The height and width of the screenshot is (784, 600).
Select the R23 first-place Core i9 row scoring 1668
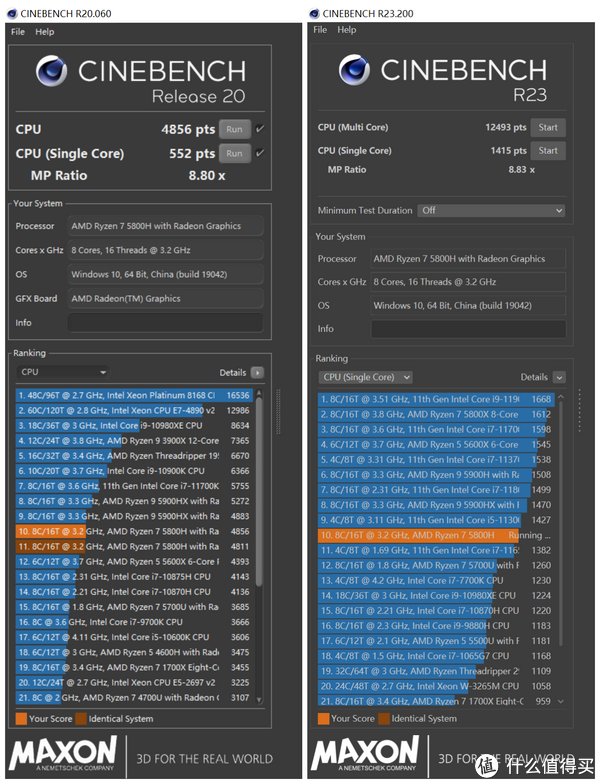coord(436,399)
